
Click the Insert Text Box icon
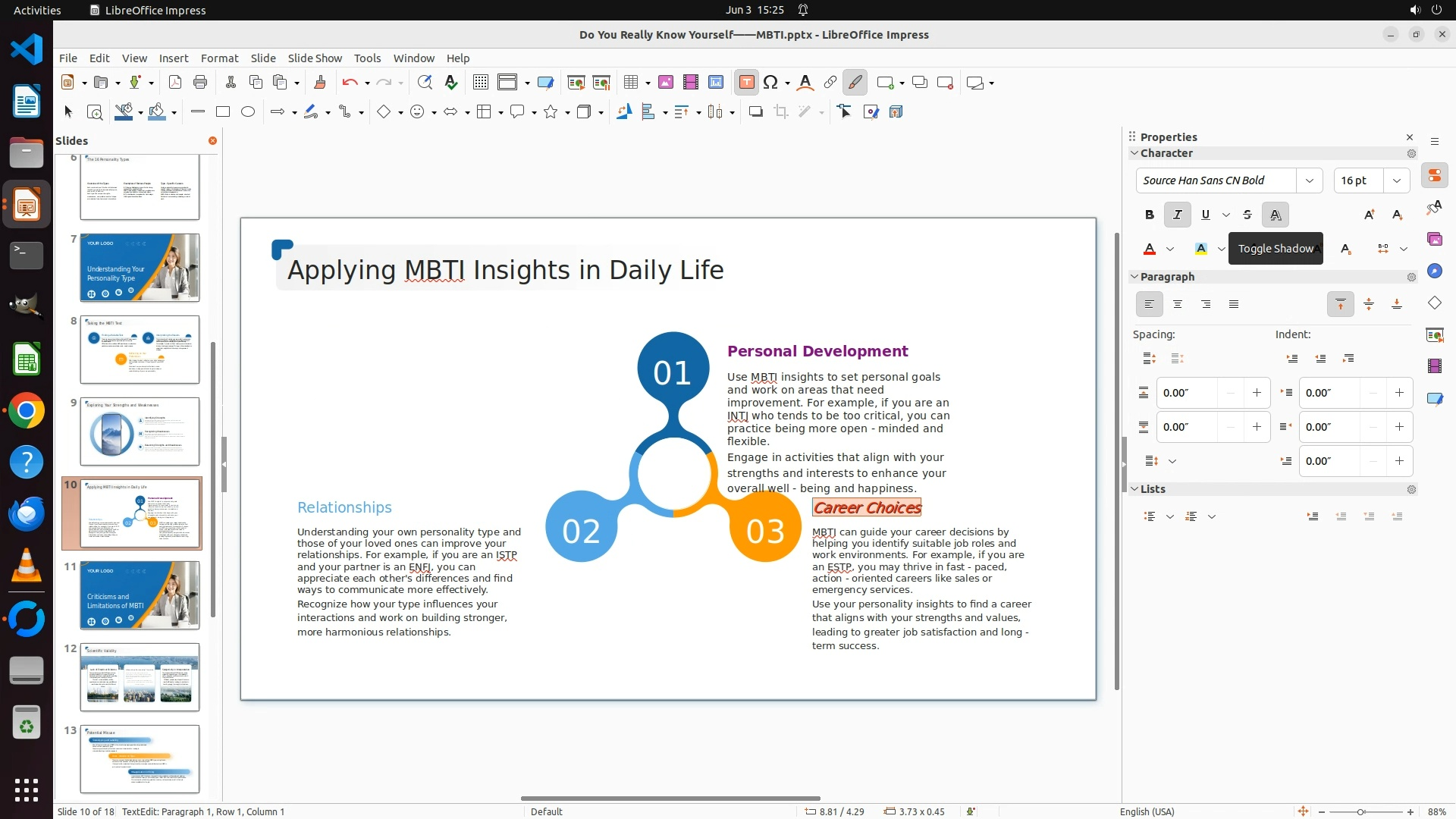point(746,83)
